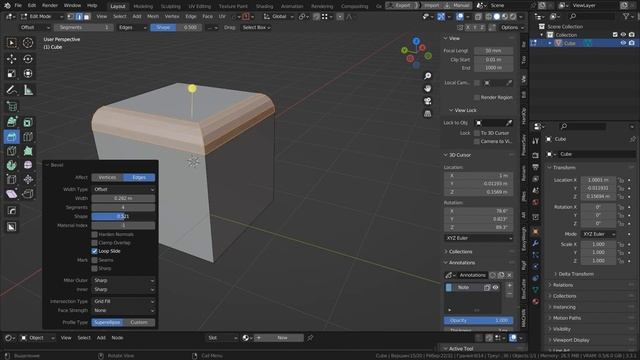The height and width of the screenshot is (360, 640).
Task: Select the Poly Build tool
Action: tap(28, 151)
